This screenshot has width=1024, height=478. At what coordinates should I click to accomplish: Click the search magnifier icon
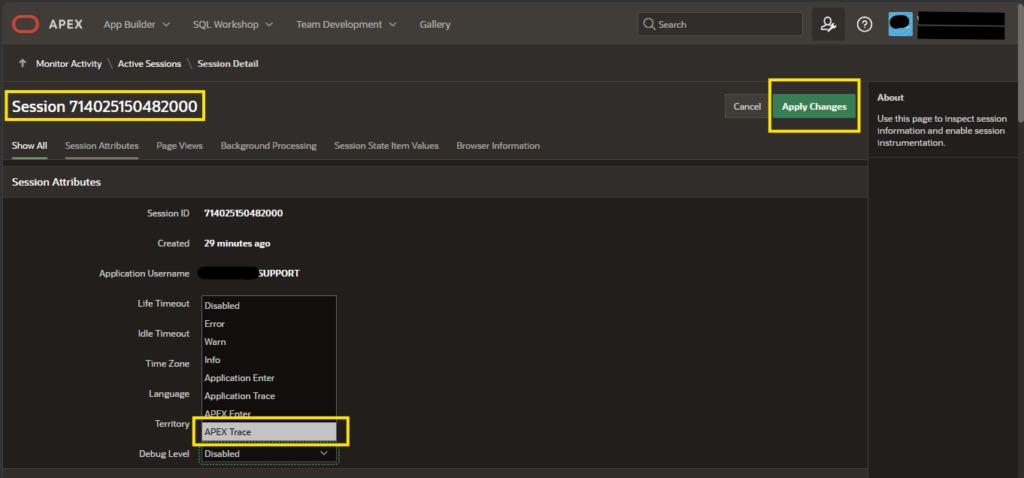[648, 24]
